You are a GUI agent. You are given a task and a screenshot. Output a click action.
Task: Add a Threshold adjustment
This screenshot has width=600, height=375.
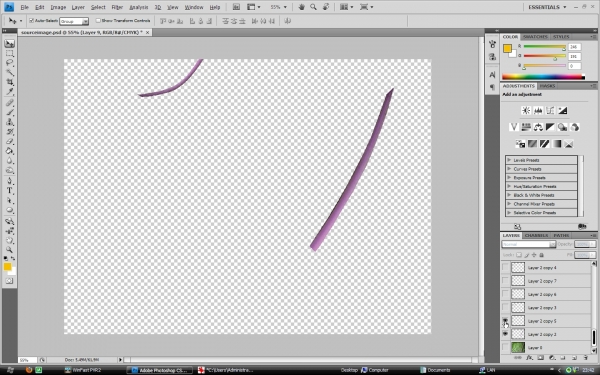[545, 144]
